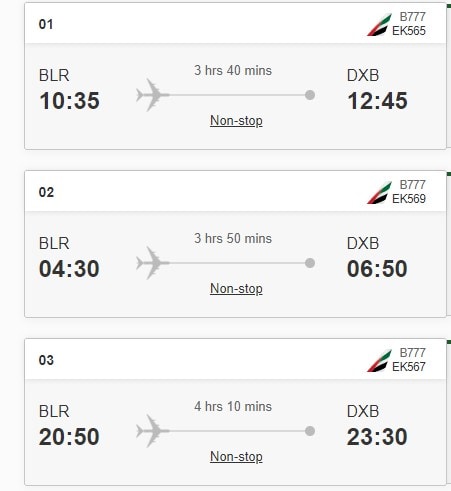Select flight option 03 header
451x491 pixels.
click(x=235, y=359)
